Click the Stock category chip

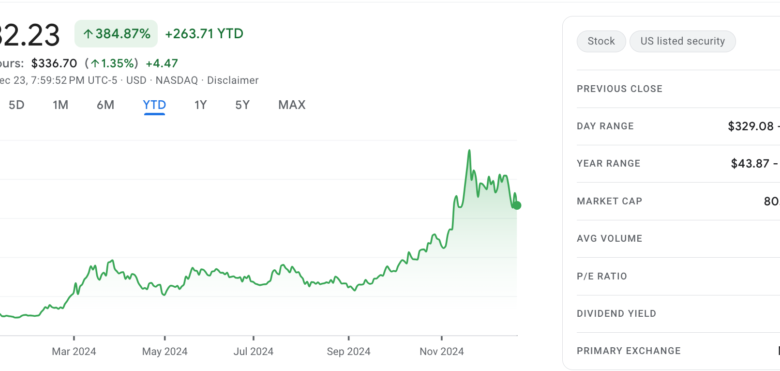[601, 41]
